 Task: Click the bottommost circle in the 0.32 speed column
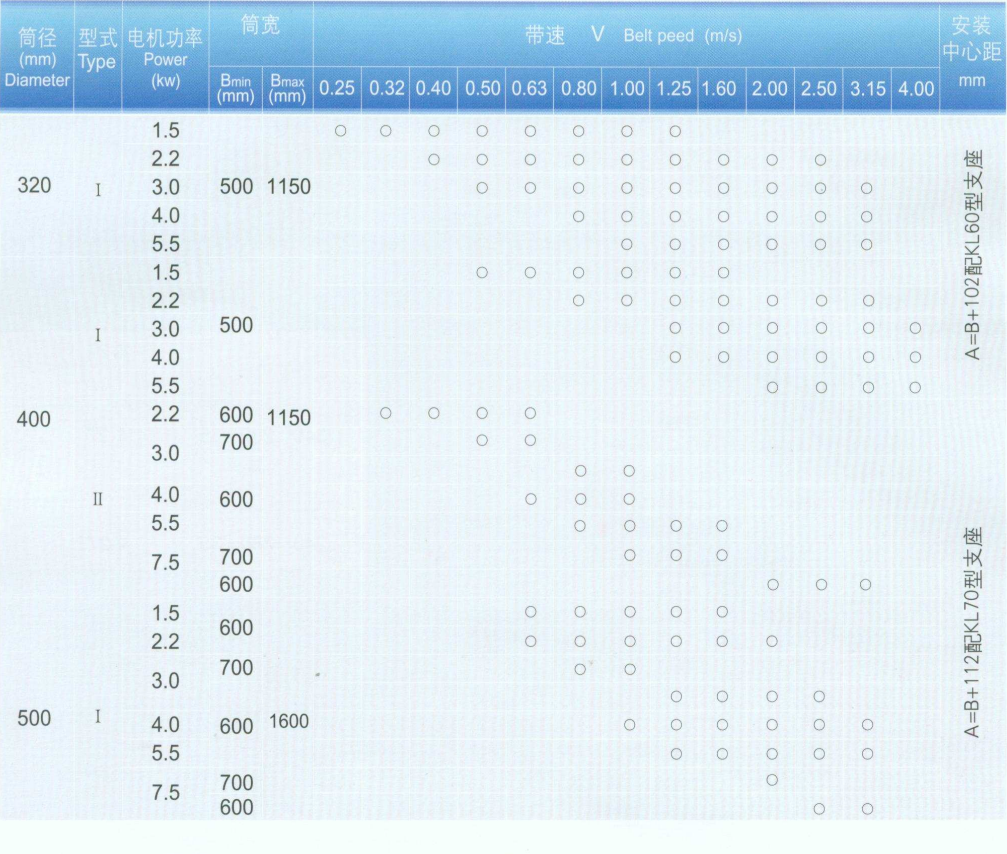coord(385,413)
